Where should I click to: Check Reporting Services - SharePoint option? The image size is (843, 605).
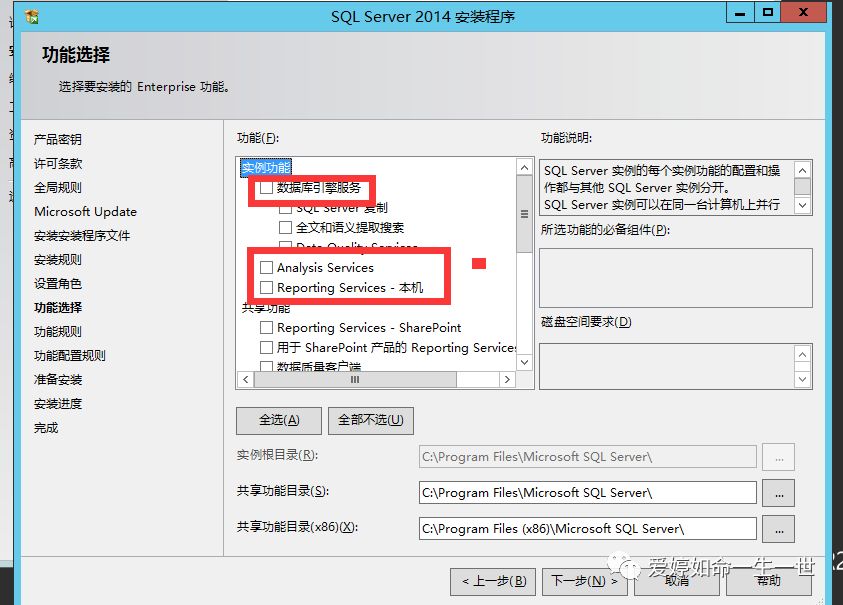(x=266, y=327)
